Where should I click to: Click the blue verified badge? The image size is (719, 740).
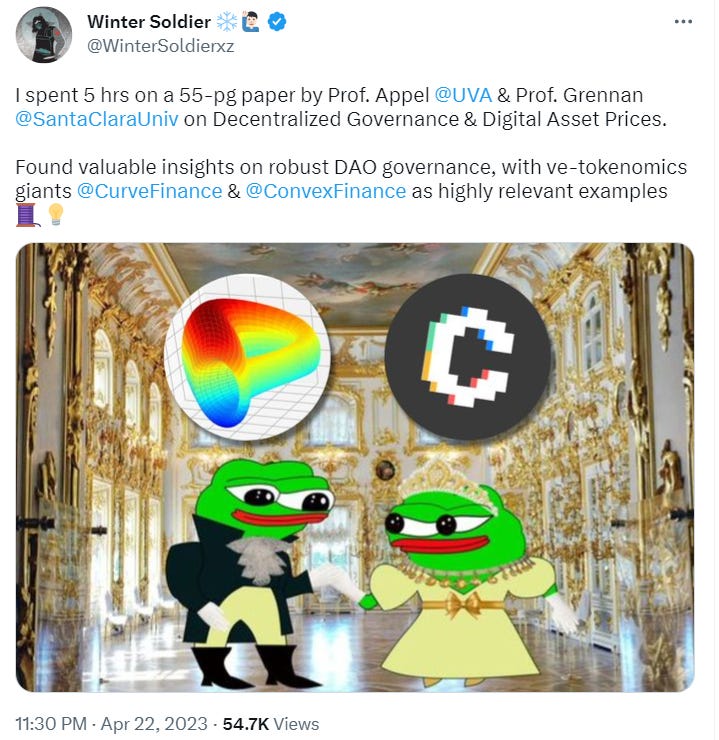pos(277,22)
